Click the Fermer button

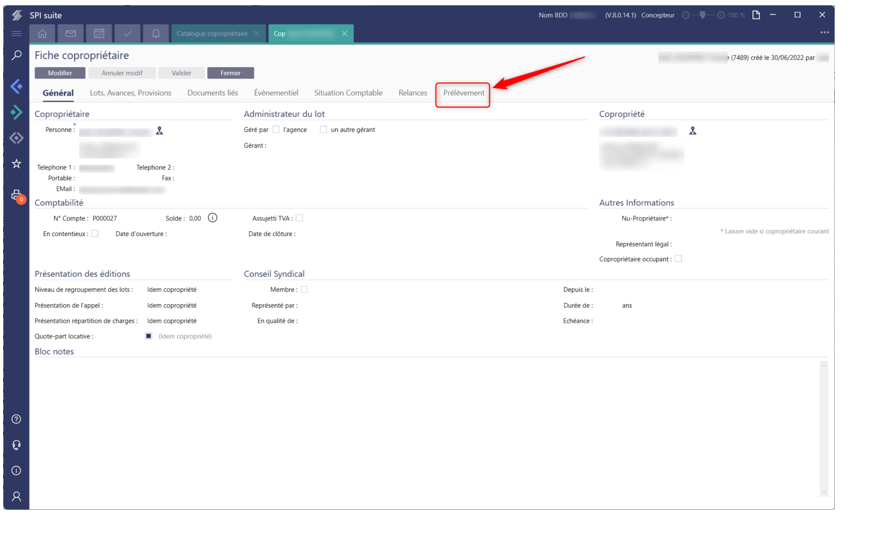[x=230, y=73]
